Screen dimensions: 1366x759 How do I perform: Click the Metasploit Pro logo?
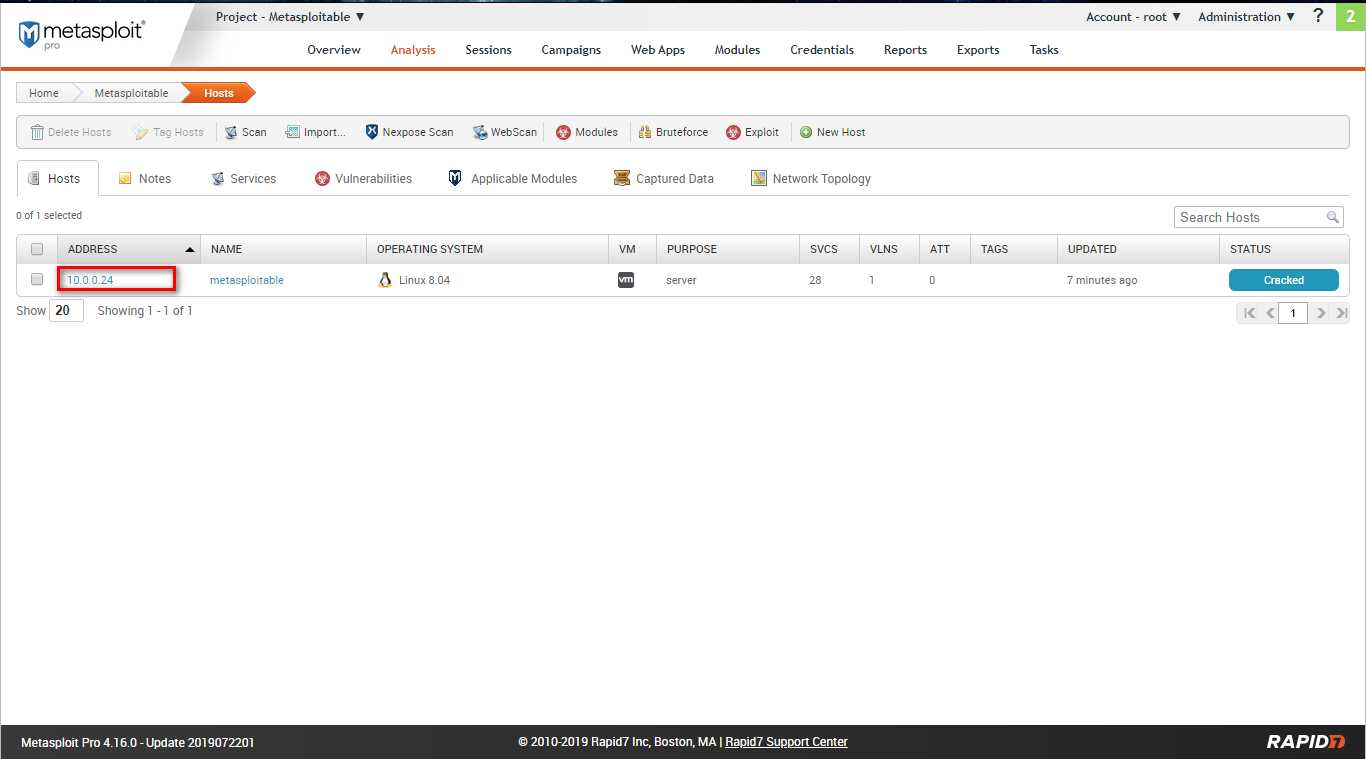(82, 33)
